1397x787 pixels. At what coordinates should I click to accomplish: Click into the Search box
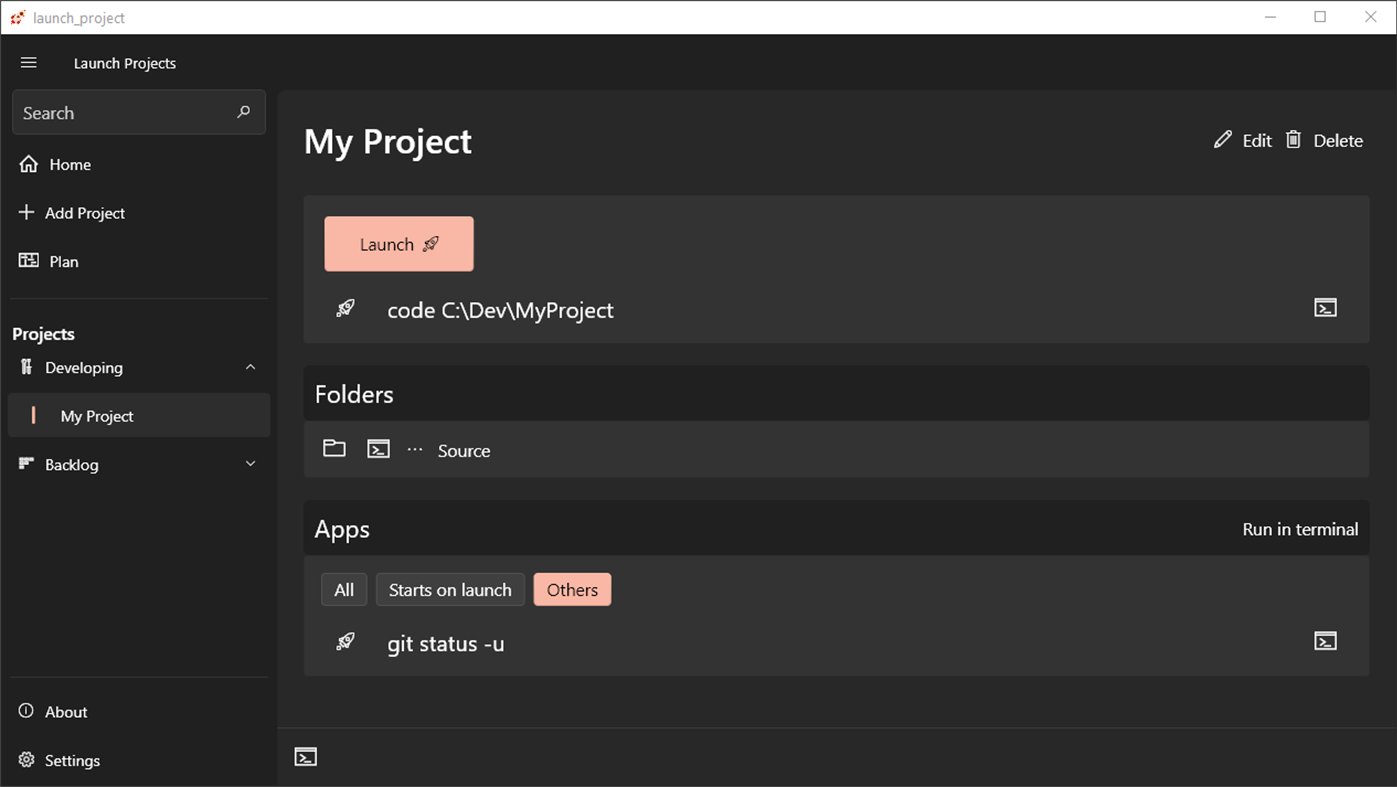[x=120, y=113]
